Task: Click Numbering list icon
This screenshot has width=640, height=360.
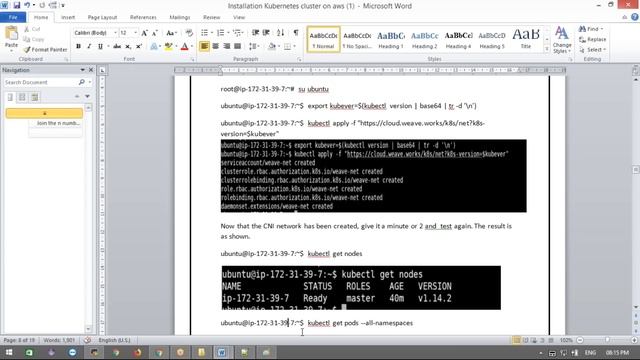Action: pyautogui.click(x=220, y=33)
